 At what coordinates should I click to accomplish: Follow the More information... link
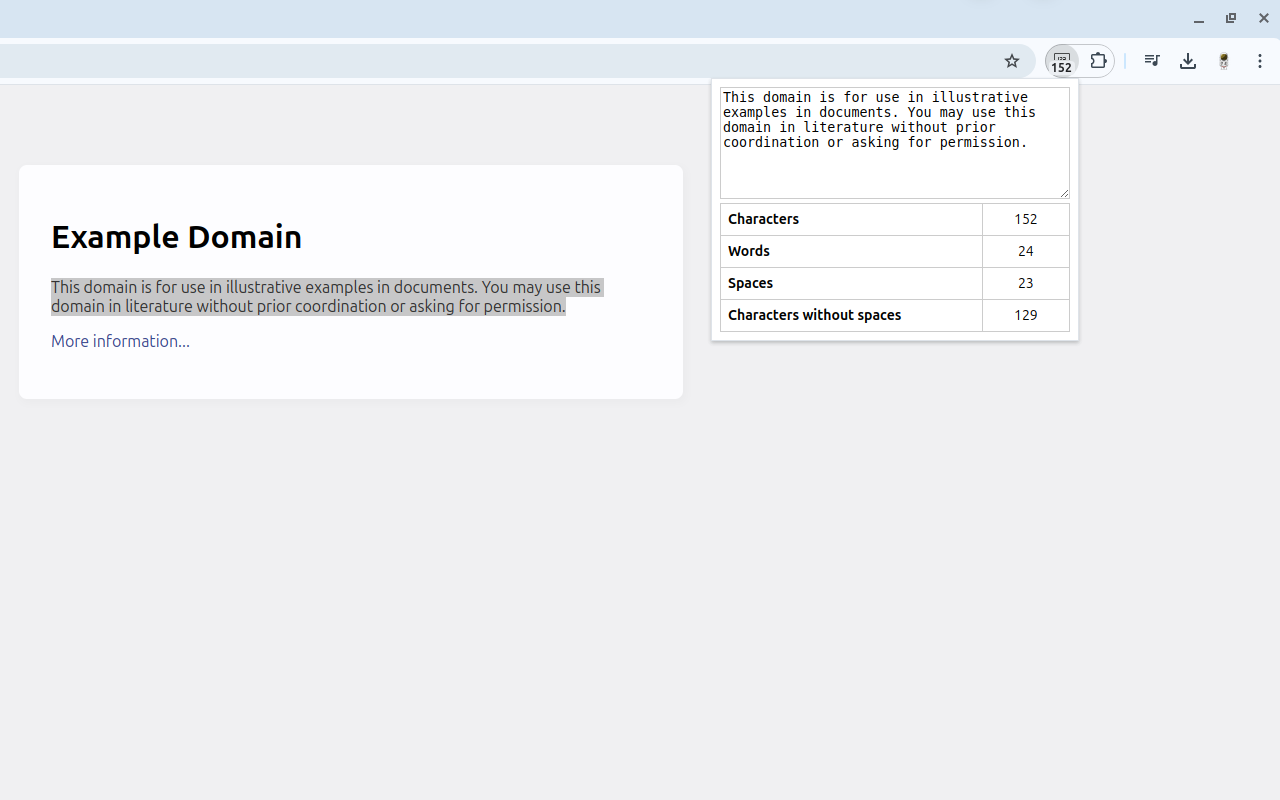point(120,341)
